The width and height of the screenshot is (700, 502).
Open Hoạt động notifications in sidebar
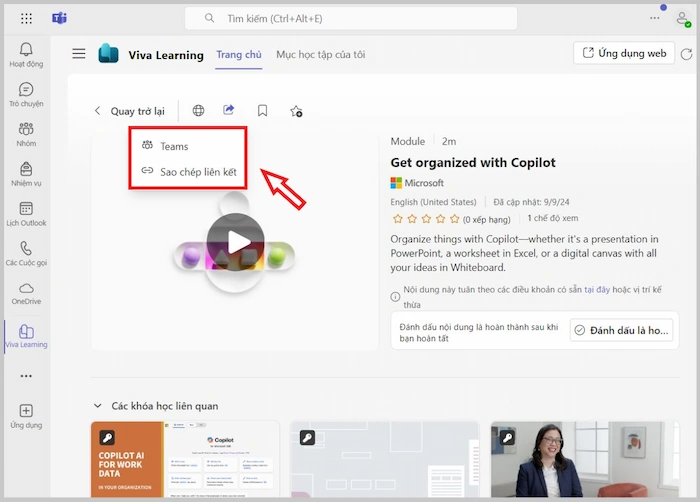pos(26,55)
